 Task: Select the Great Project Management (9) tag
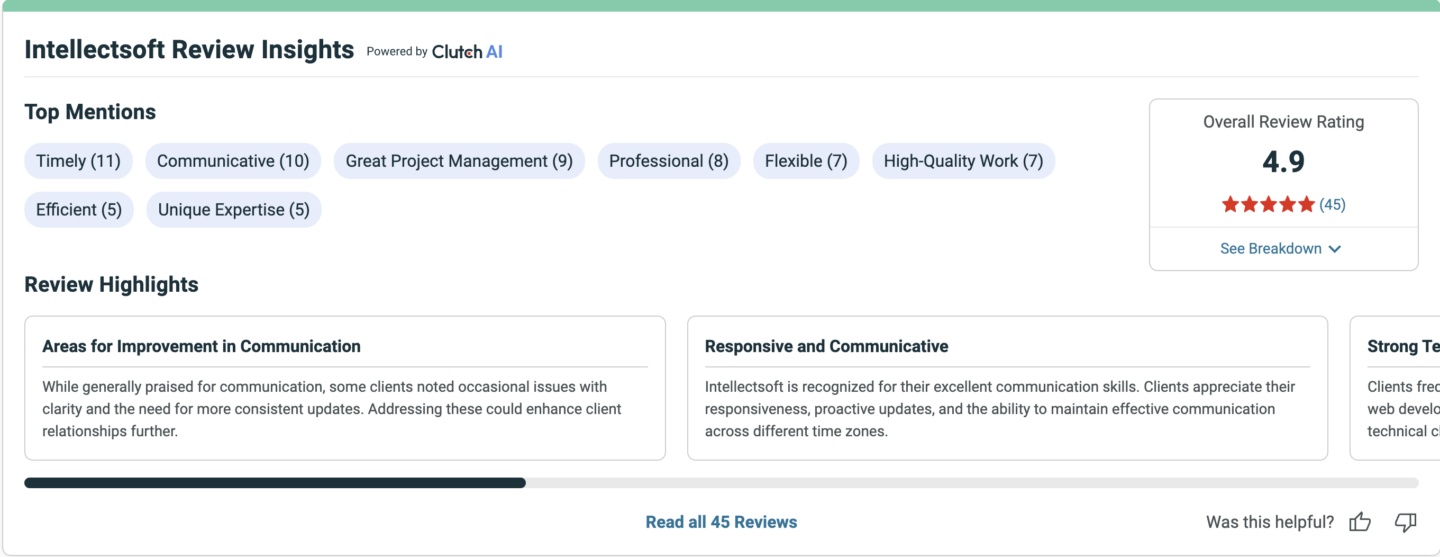[459, 161]
